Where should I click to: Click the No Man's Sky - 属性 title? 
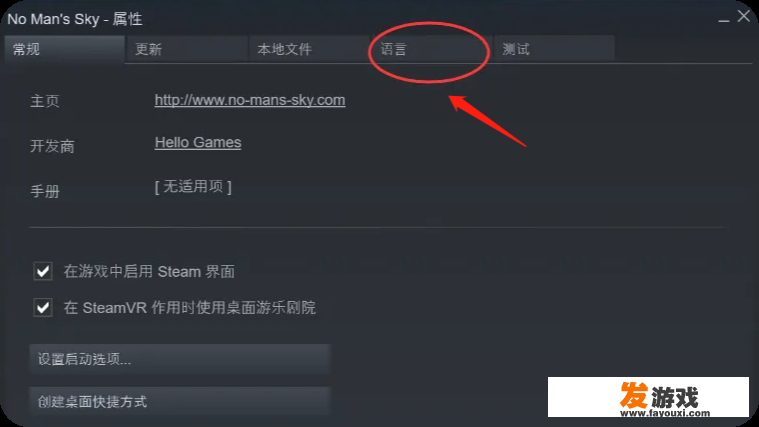pos(75,19)
